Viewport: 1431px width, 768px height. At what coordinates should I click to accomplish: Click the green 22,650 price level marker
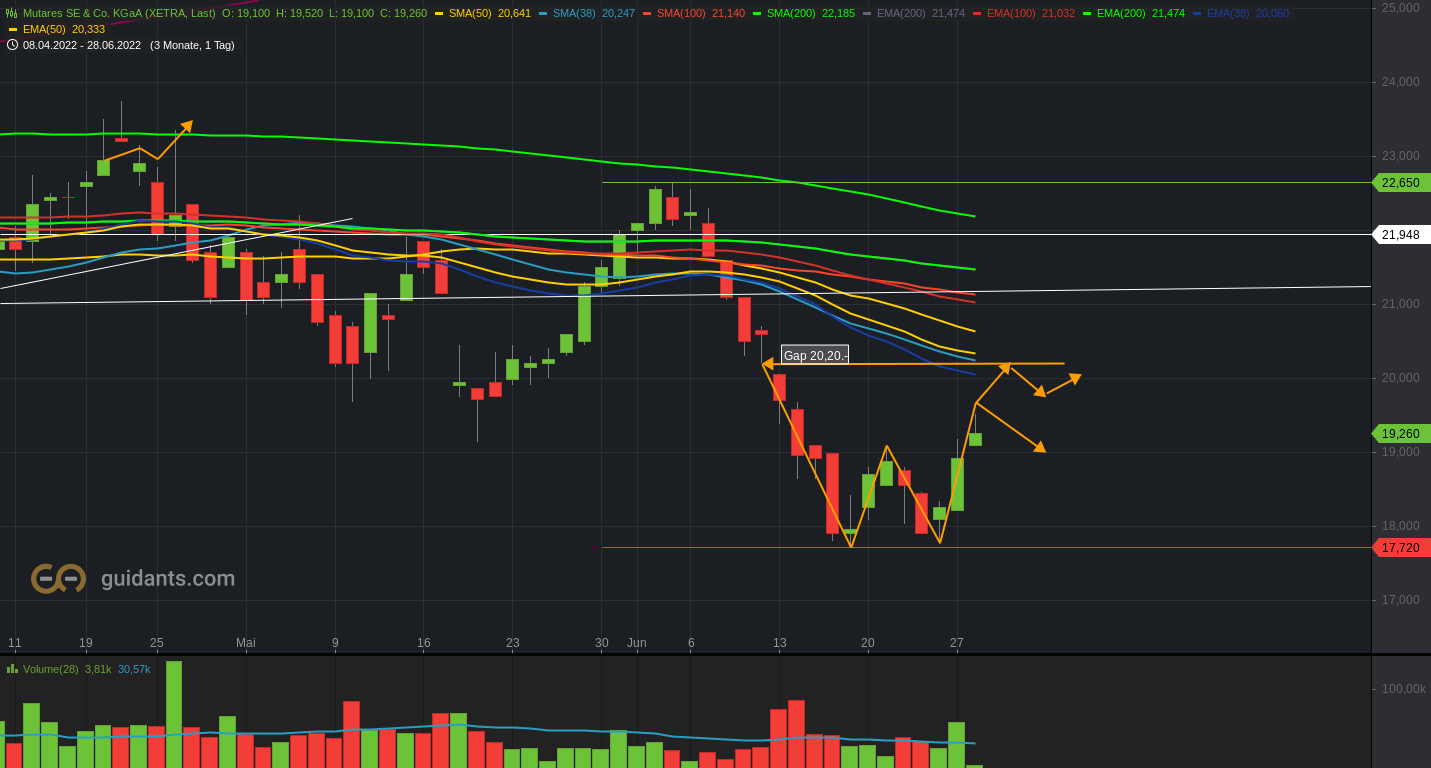[1400, 183]
